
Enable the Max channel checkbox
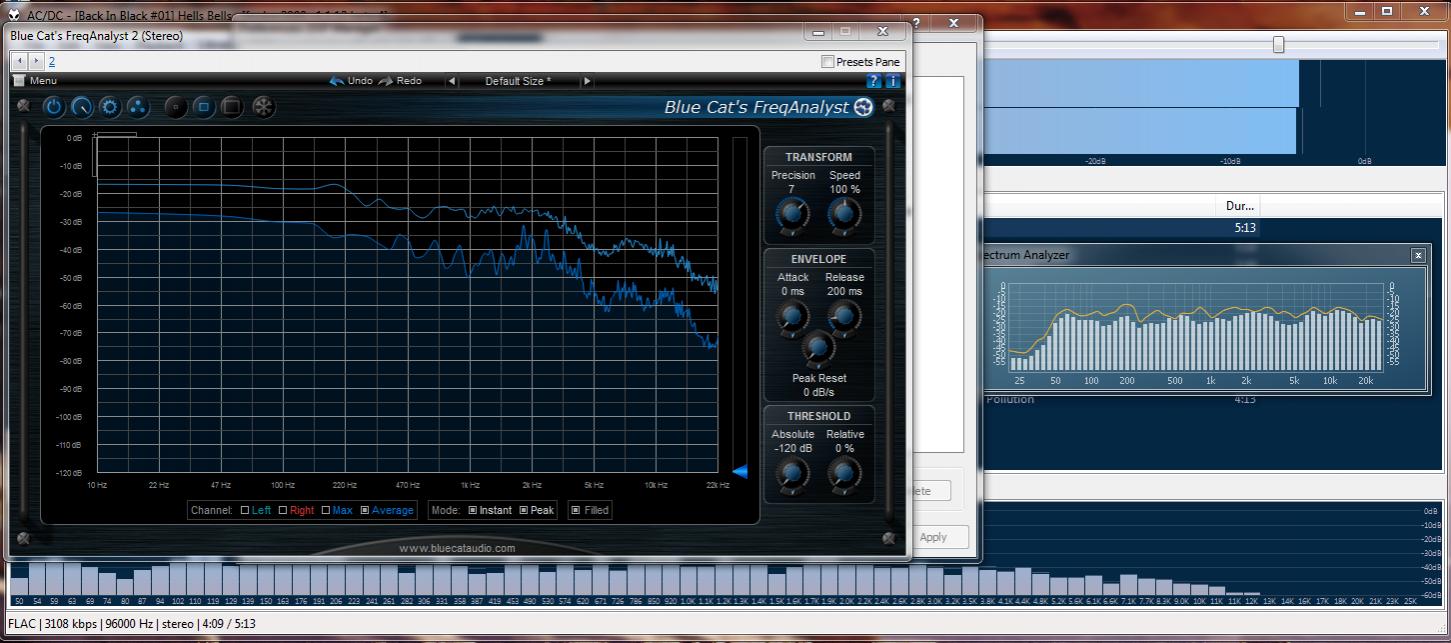click(326, 510)
